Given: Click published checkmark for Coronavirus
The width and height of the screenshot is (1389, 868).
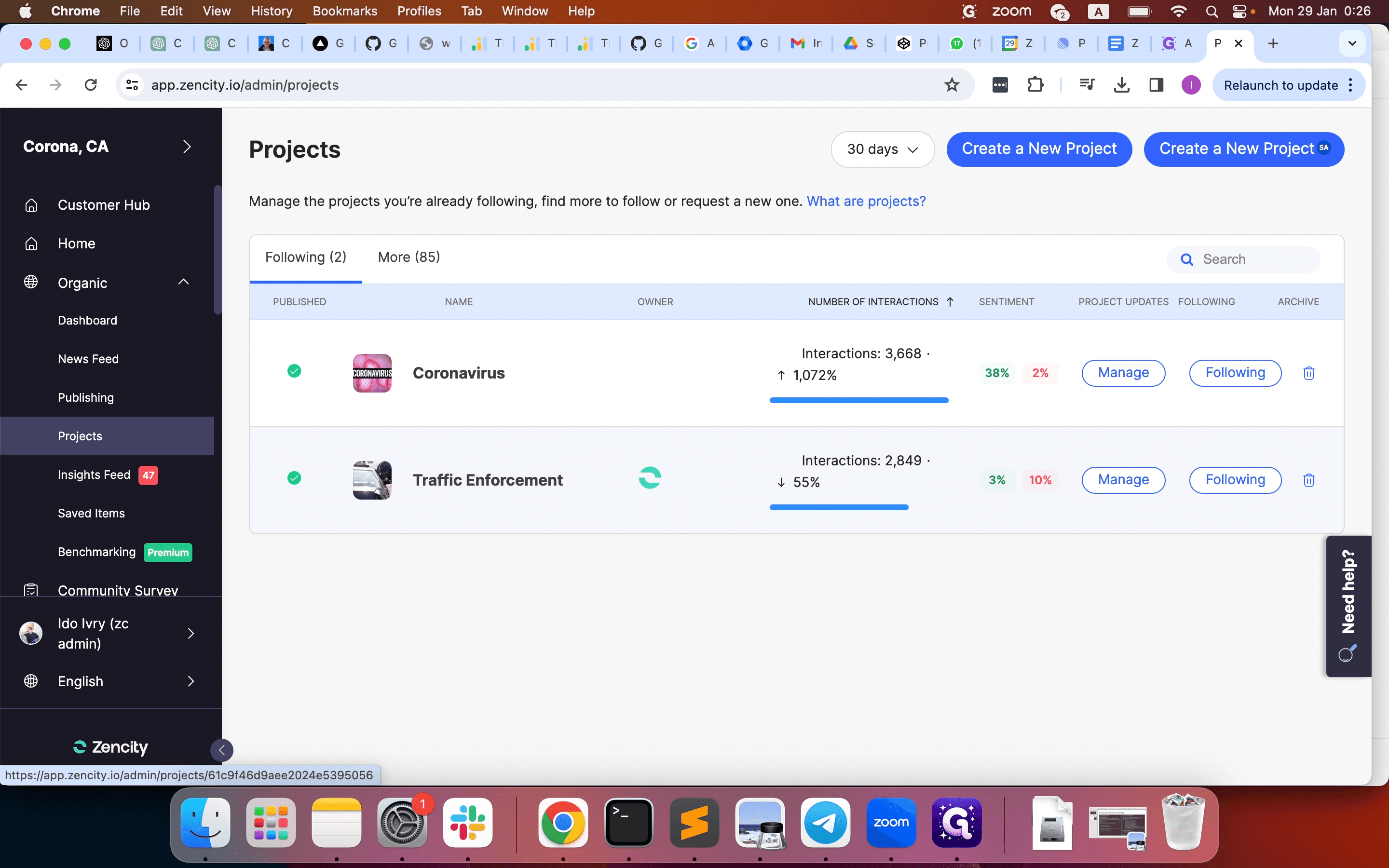Looking at the screenshot, I should click(x=294, y=371).
